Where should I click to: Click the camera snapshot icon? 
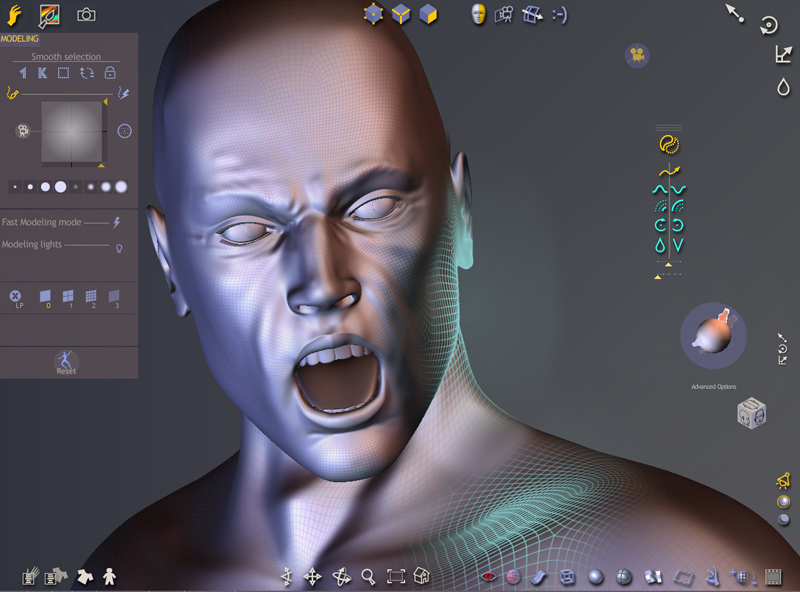86,15
